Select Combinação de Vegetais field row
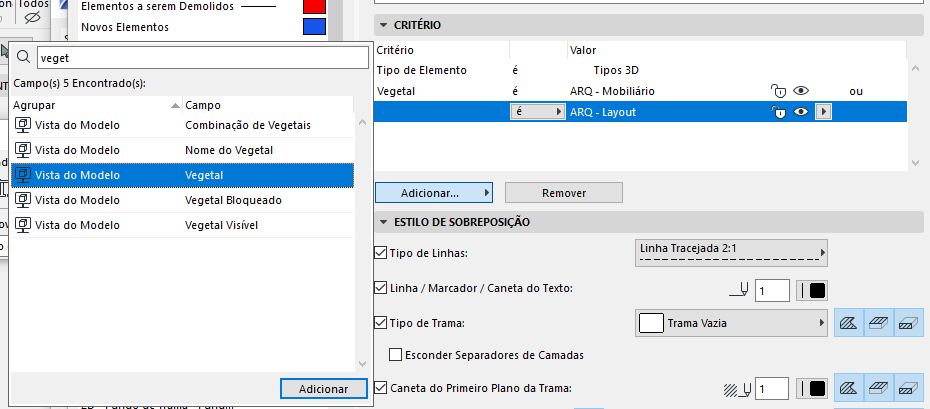Screen dimensions: 930x409 click(x=183, y=126)
